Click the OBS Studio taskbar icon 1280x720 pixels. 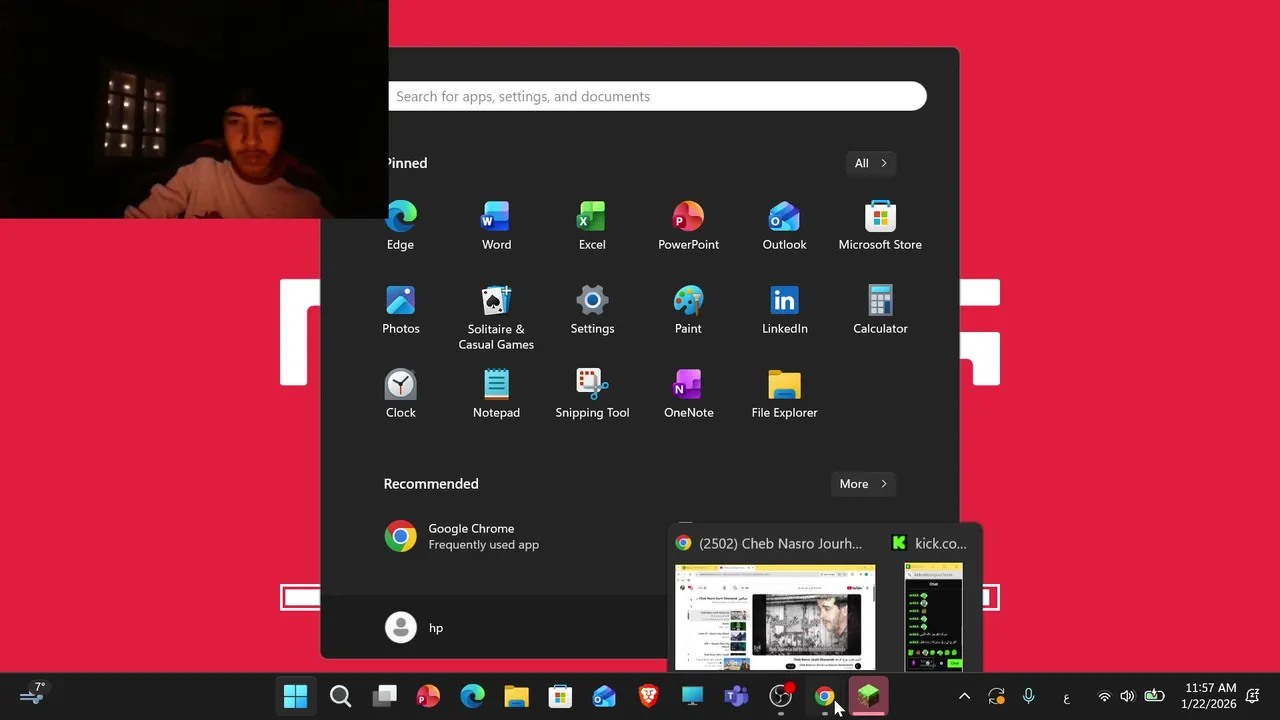pos(781,696)
